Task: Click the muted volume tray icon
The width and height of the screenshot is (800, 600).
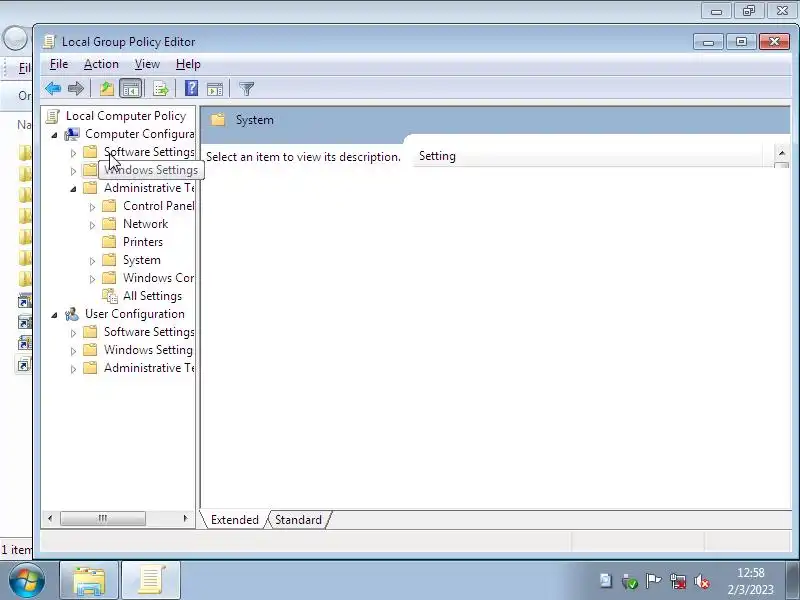Action: [702, 581]
